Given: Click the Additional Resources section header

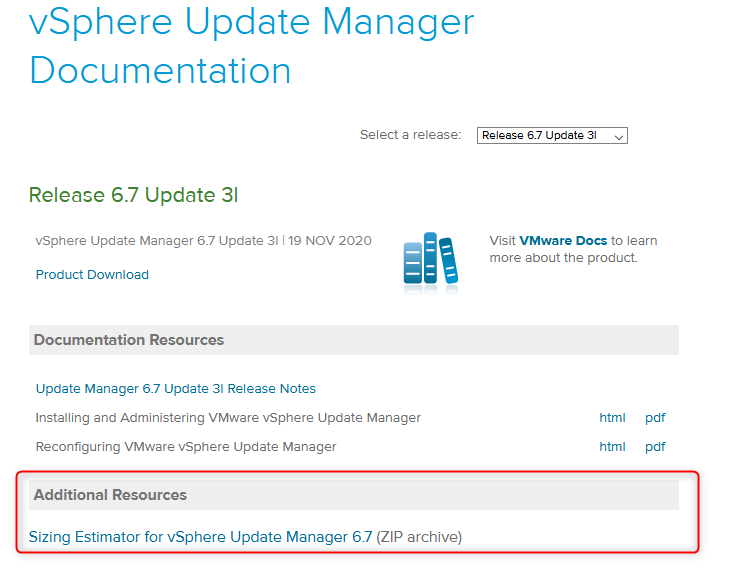Looking at the screenshot, I should click(x=354, y=495).
